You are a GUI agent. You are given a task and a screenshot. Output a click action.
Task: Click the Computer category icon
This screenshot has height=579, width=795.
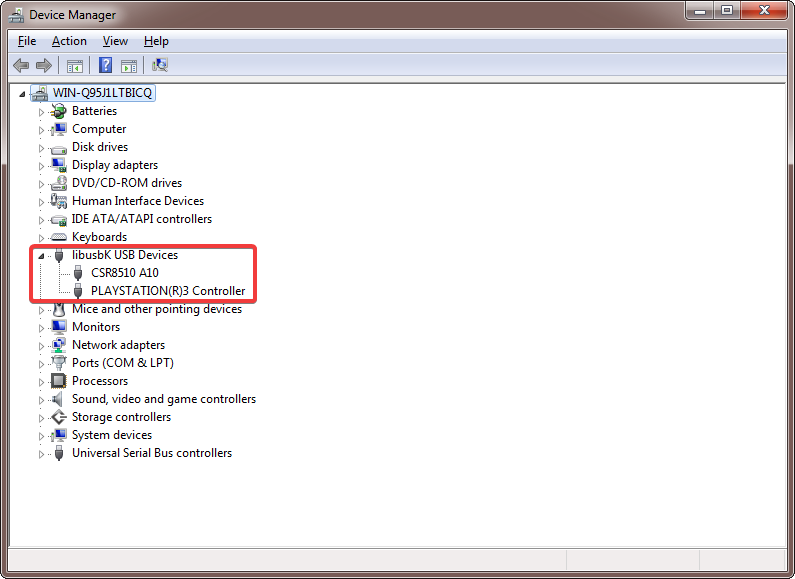tap(59, 129)
